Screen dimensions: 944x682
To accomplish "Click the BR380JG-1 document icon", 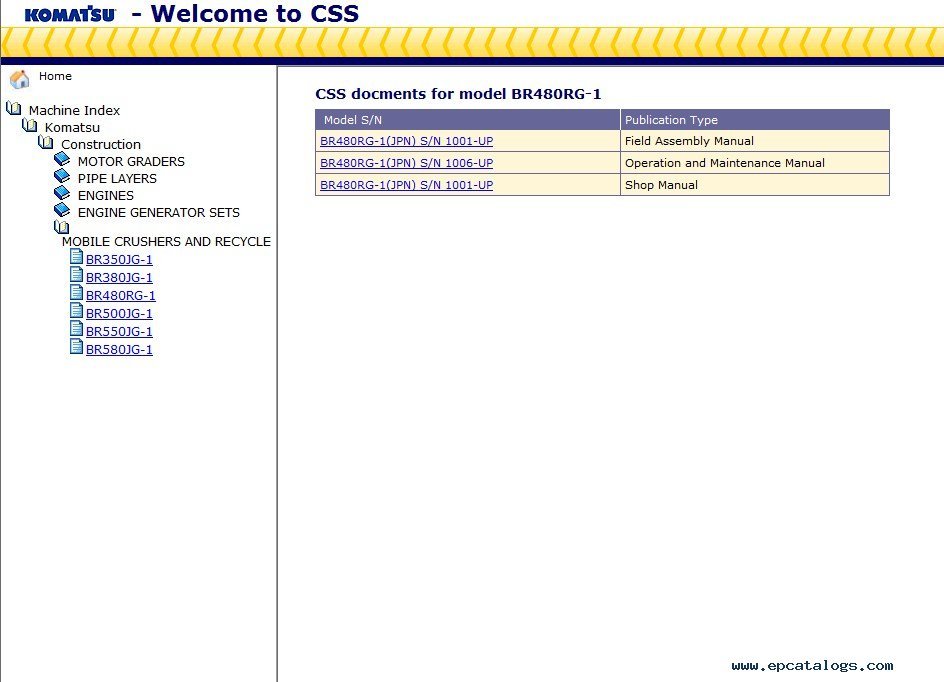I will 76,274.
